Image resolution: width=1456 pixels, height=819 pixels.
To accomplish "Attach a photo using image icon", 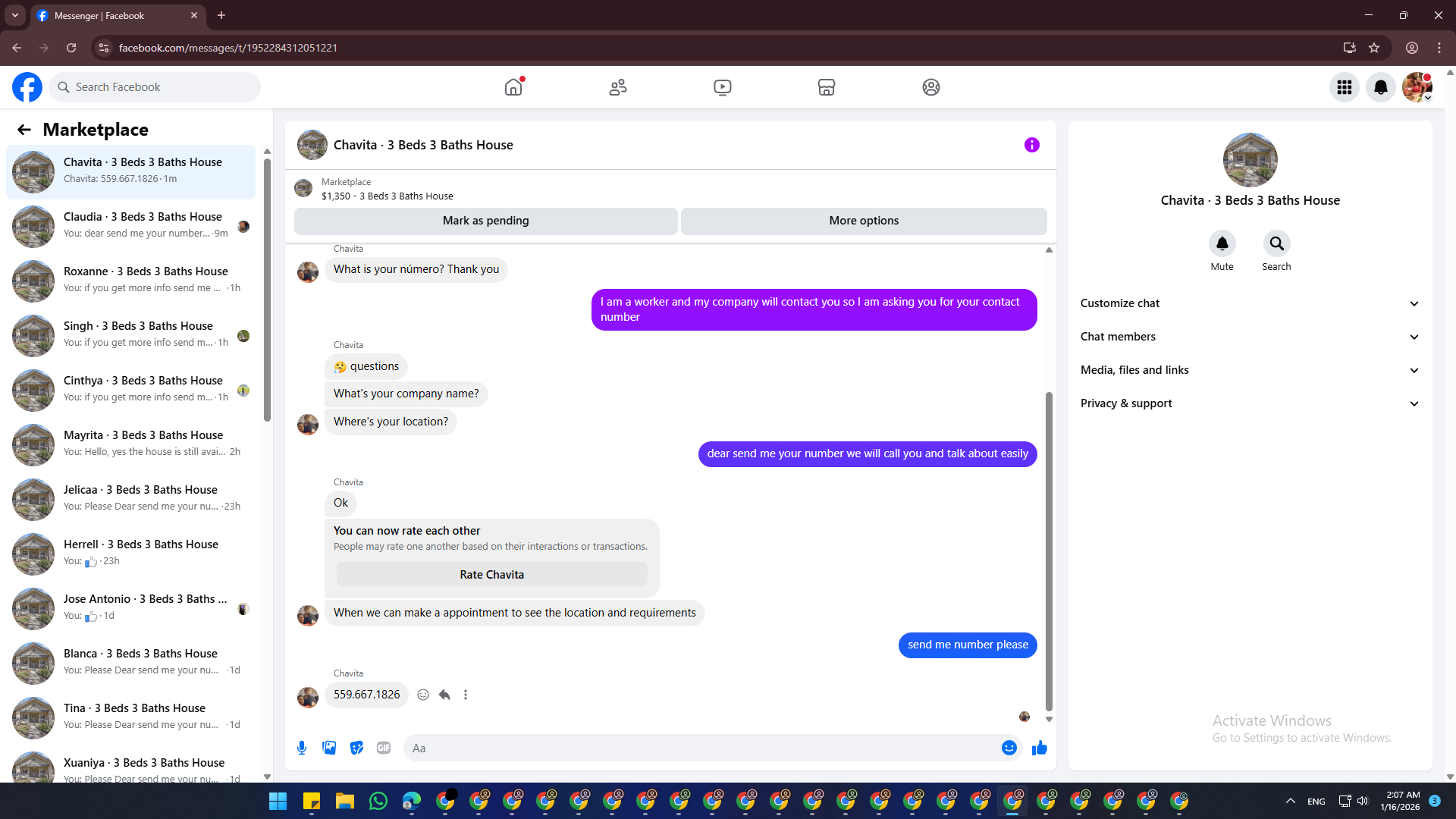I will (329, 748).
